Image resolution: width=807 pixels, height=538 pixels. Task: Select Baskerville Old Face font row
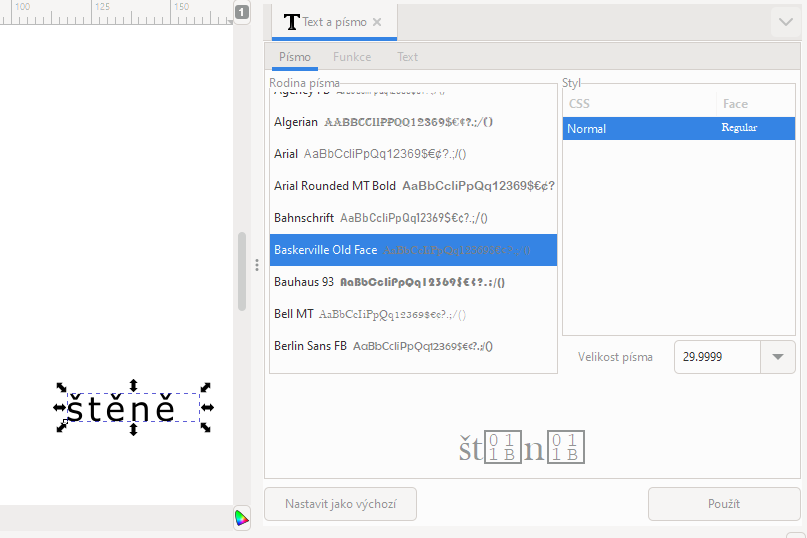413,250
